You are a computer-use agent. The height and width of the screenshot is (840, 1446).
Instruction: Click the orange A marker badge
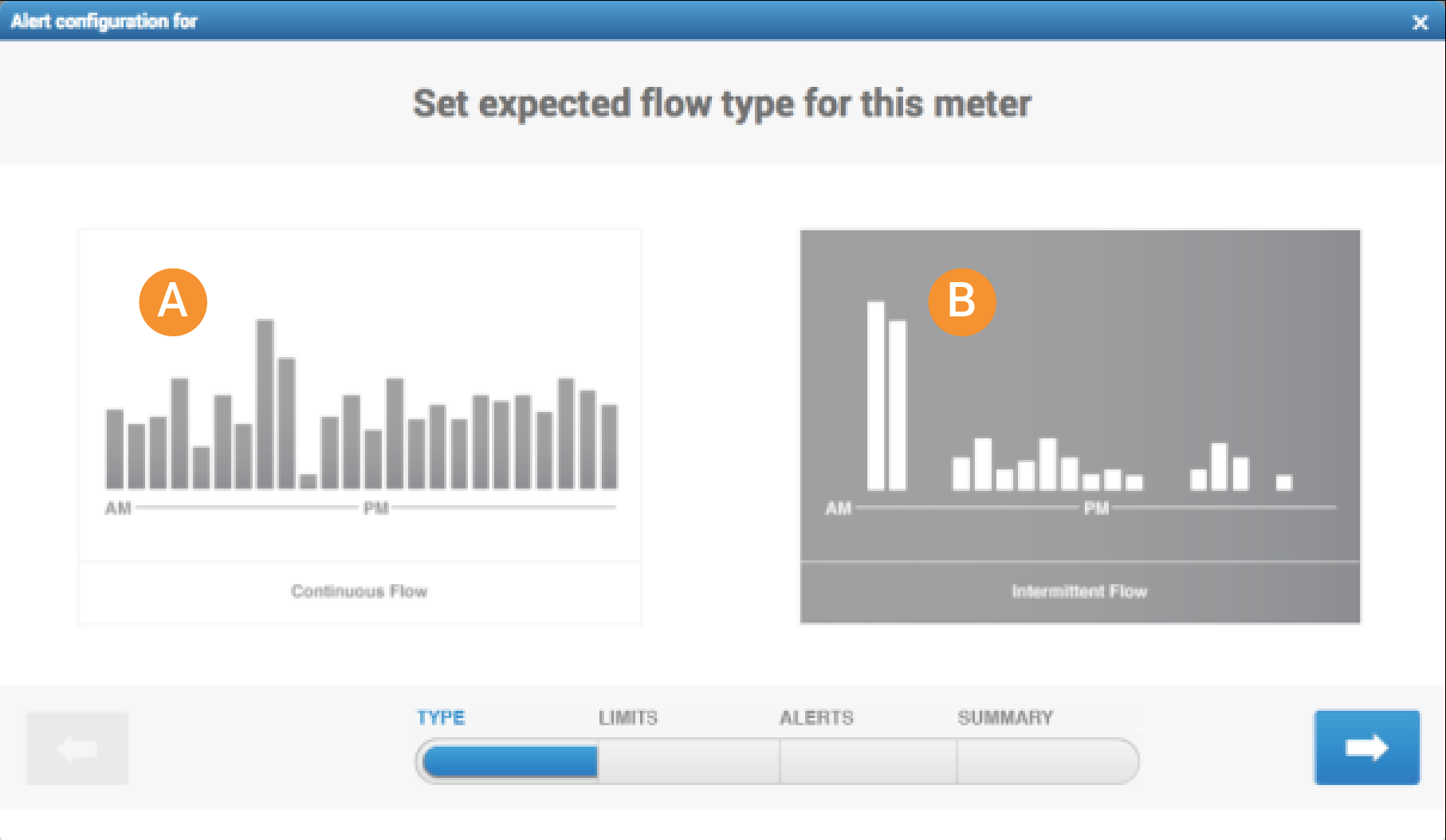click(173, 302)
